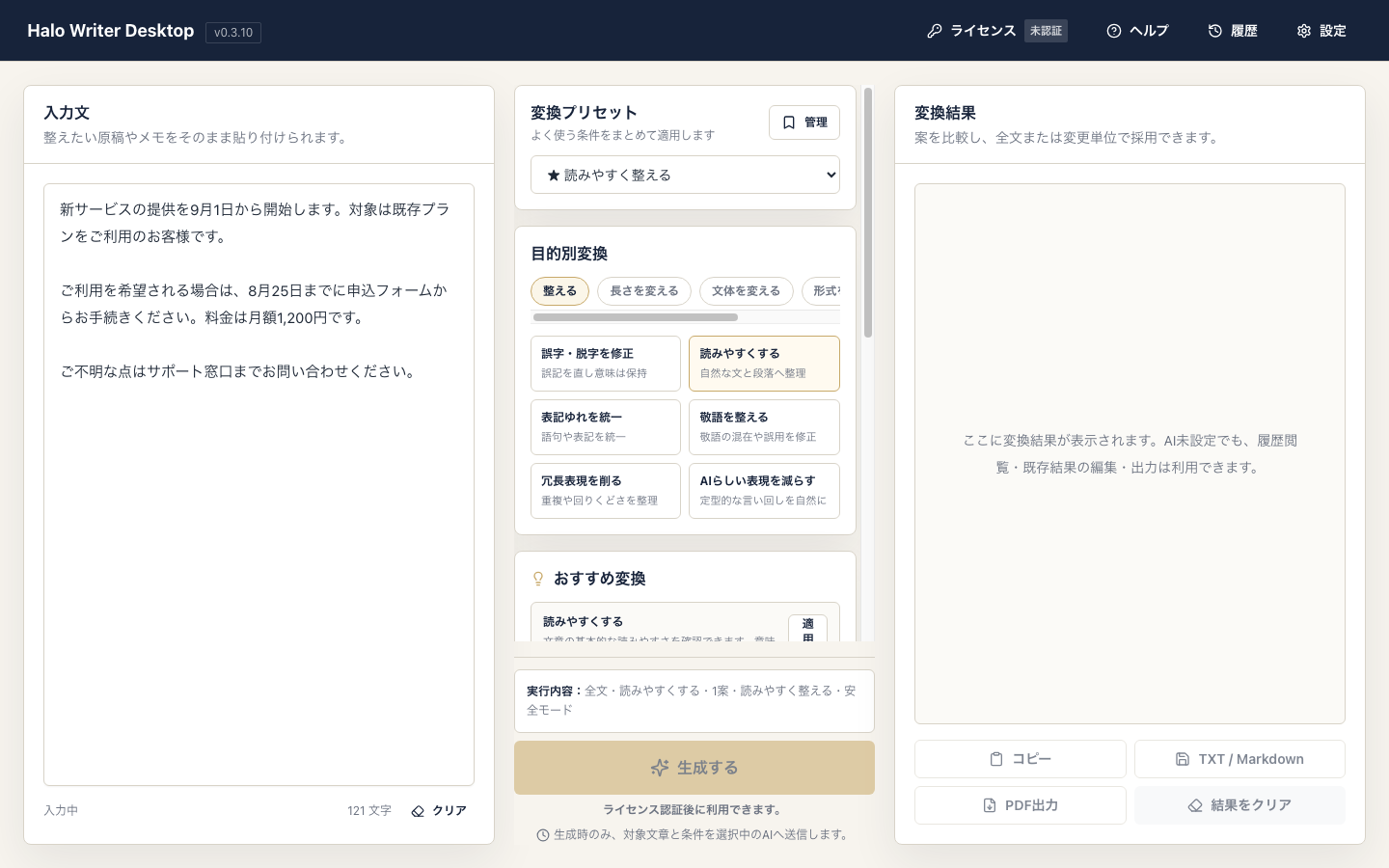1389x868 pixels.
Task: Open the ヘルプ help icon
Action: click(x=1114, y=31)
